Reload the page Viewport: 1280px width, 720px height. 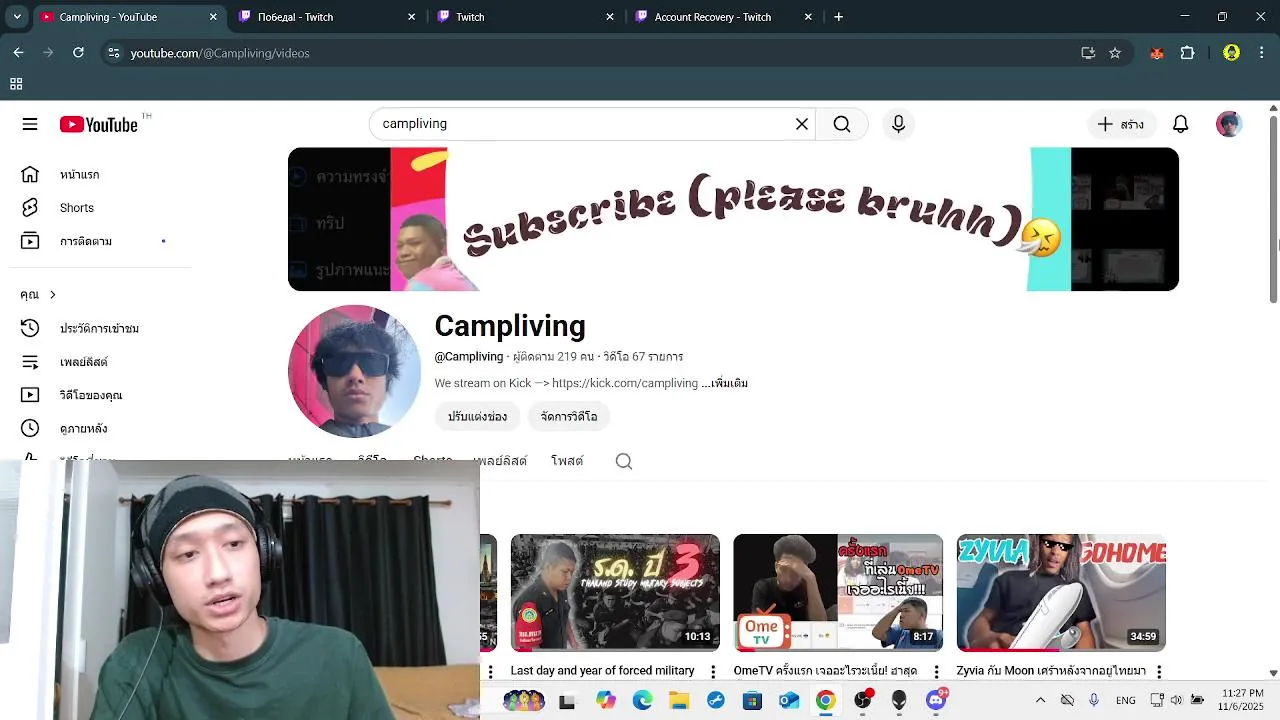[x=78, y=53]
